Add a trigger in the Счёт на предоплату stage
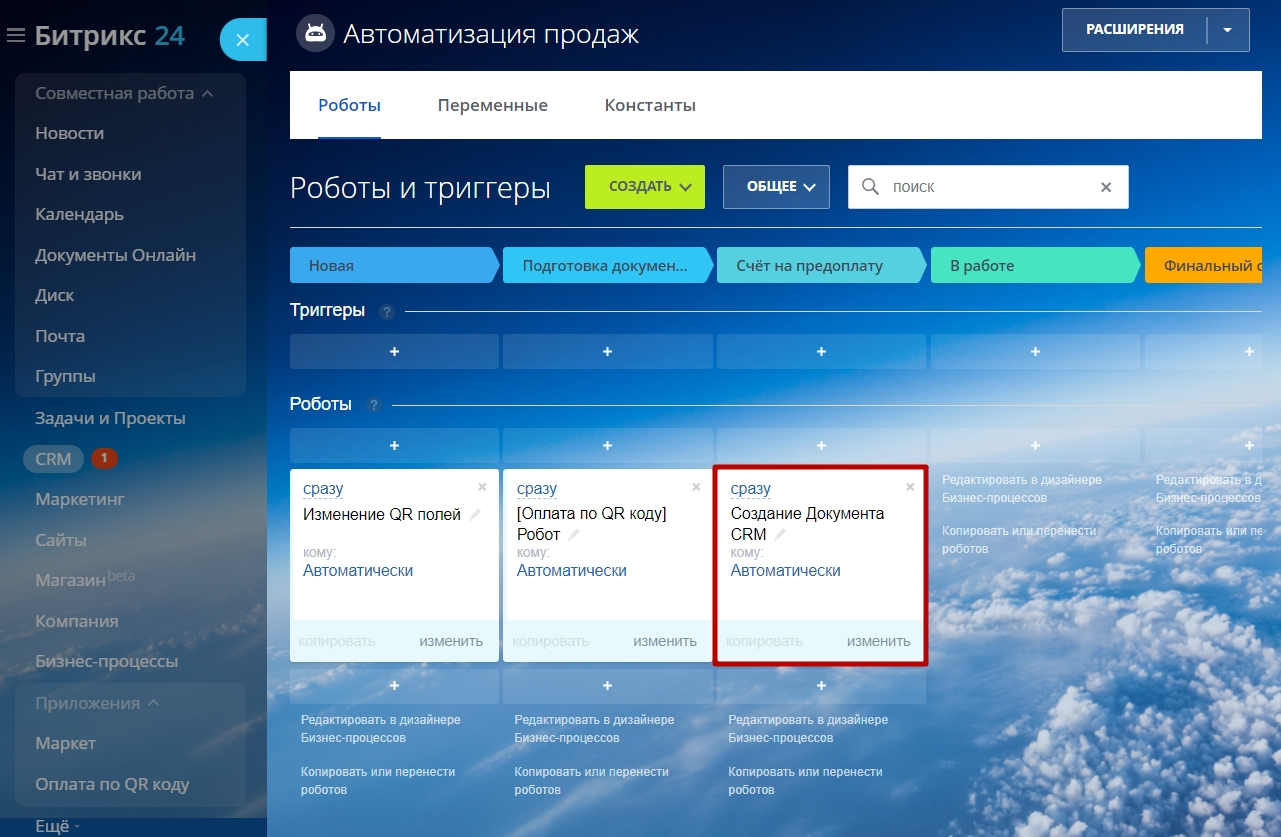This screenshot has width=1281, height=837. 821,352
